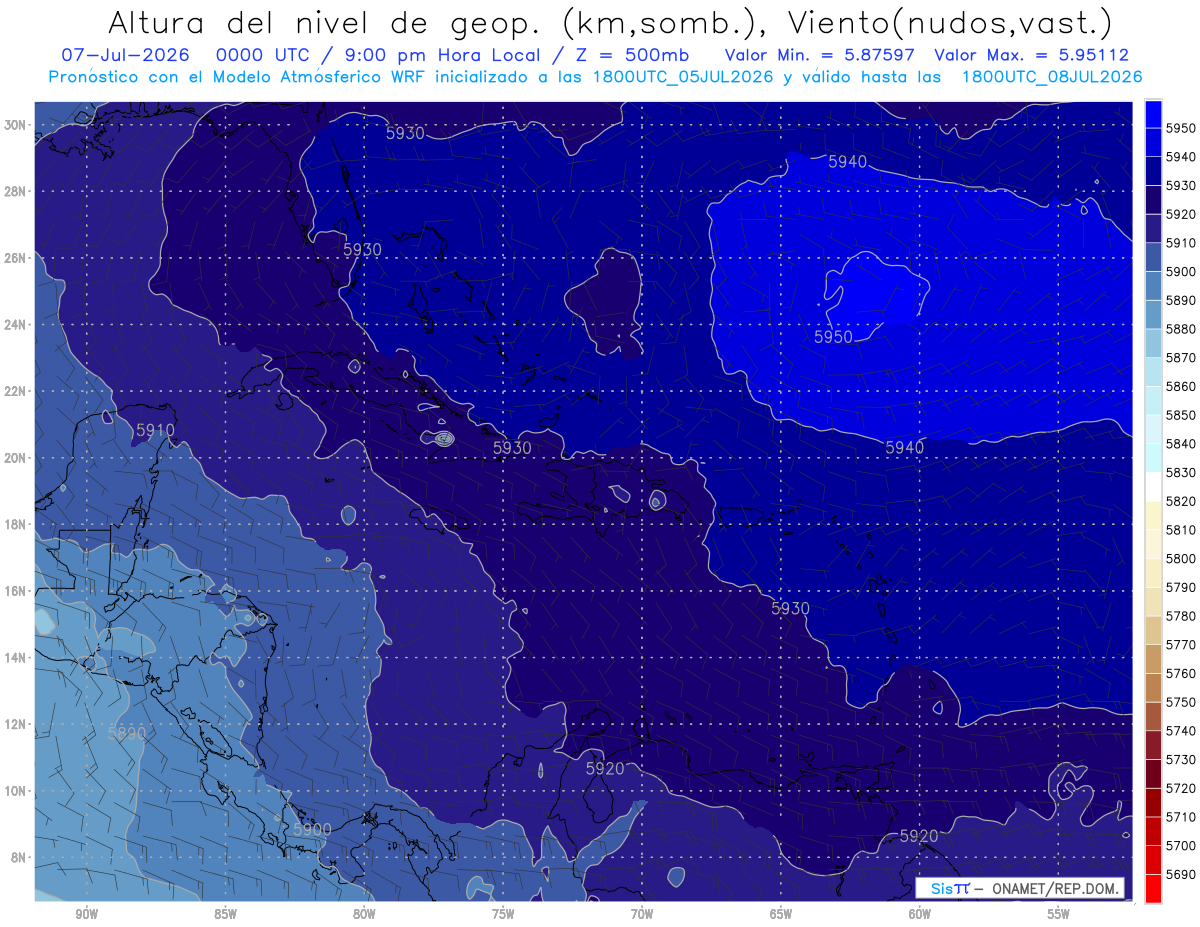This screenshot has width=1200, height=927.
Task: Click the '75W' longitude label
Action: pos(503,913)
